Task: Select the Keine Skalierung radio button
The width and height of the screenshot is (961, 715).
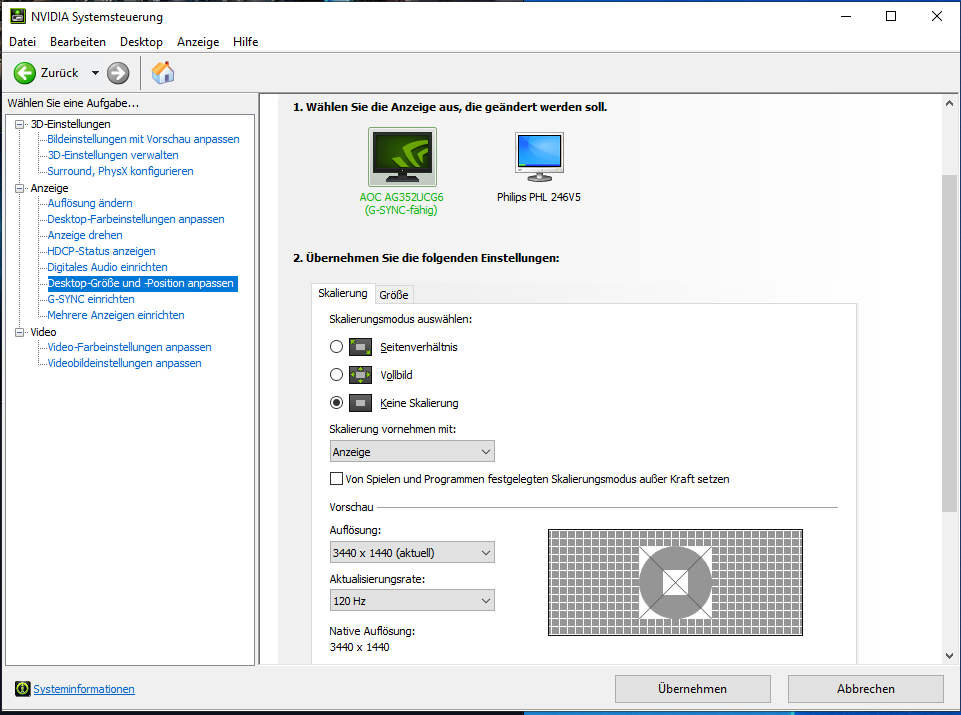Action: tap(336, 403)
